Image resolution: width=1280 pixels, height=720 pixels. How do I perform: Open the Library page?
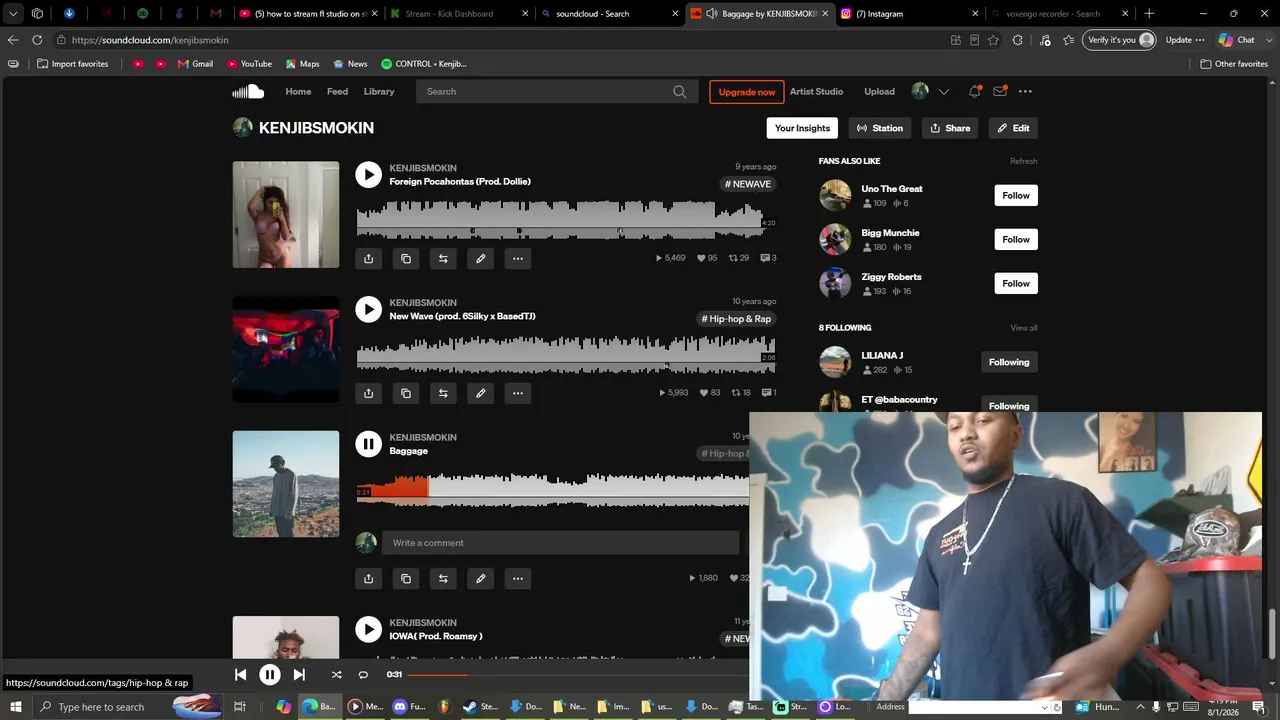tap(379, 91)
